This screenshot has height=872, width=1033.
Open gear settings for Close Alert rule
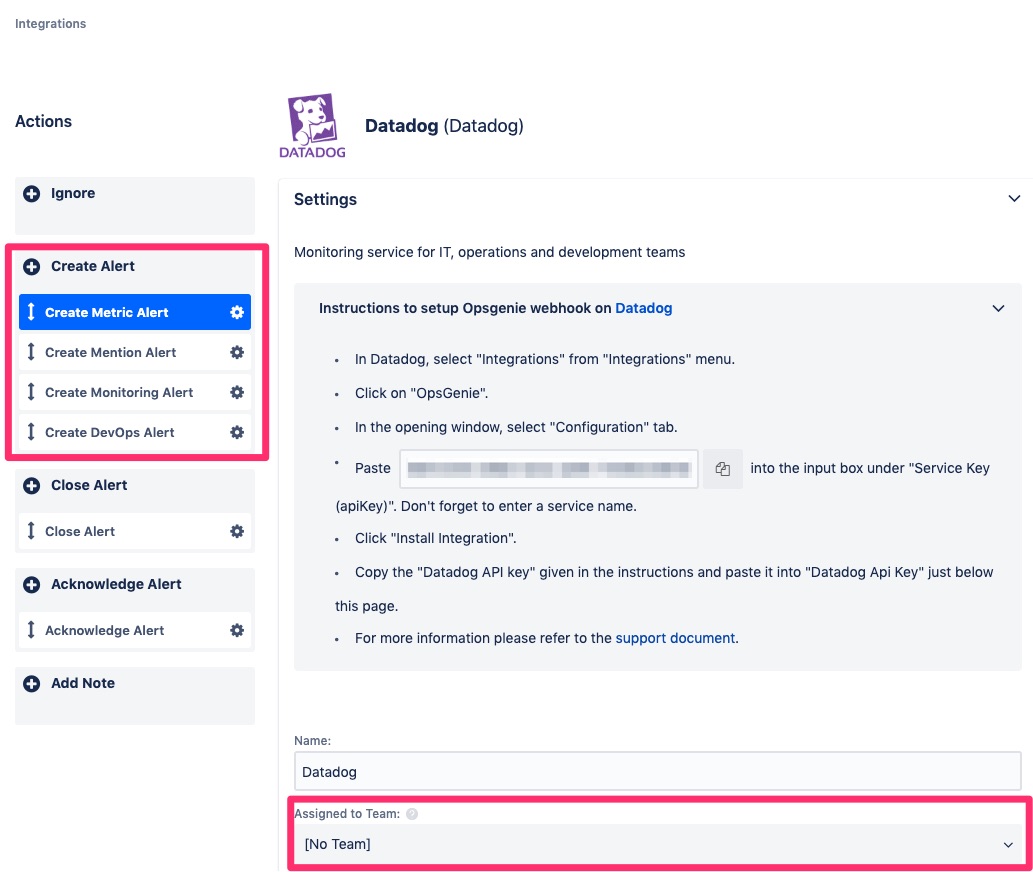pyautogui.click(x=237, y=531)
